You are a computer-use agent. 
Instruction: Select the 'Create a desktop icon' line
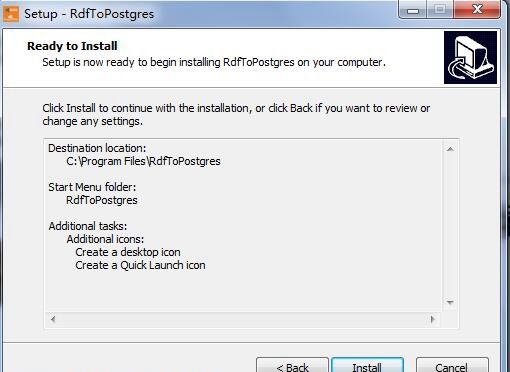pyautogui.click(x=128, y=252)
